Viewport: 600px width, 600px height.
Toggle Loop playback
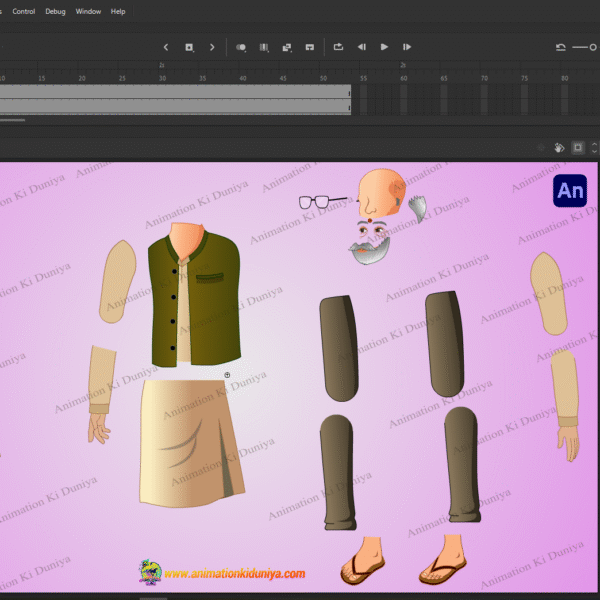[338, 47]
